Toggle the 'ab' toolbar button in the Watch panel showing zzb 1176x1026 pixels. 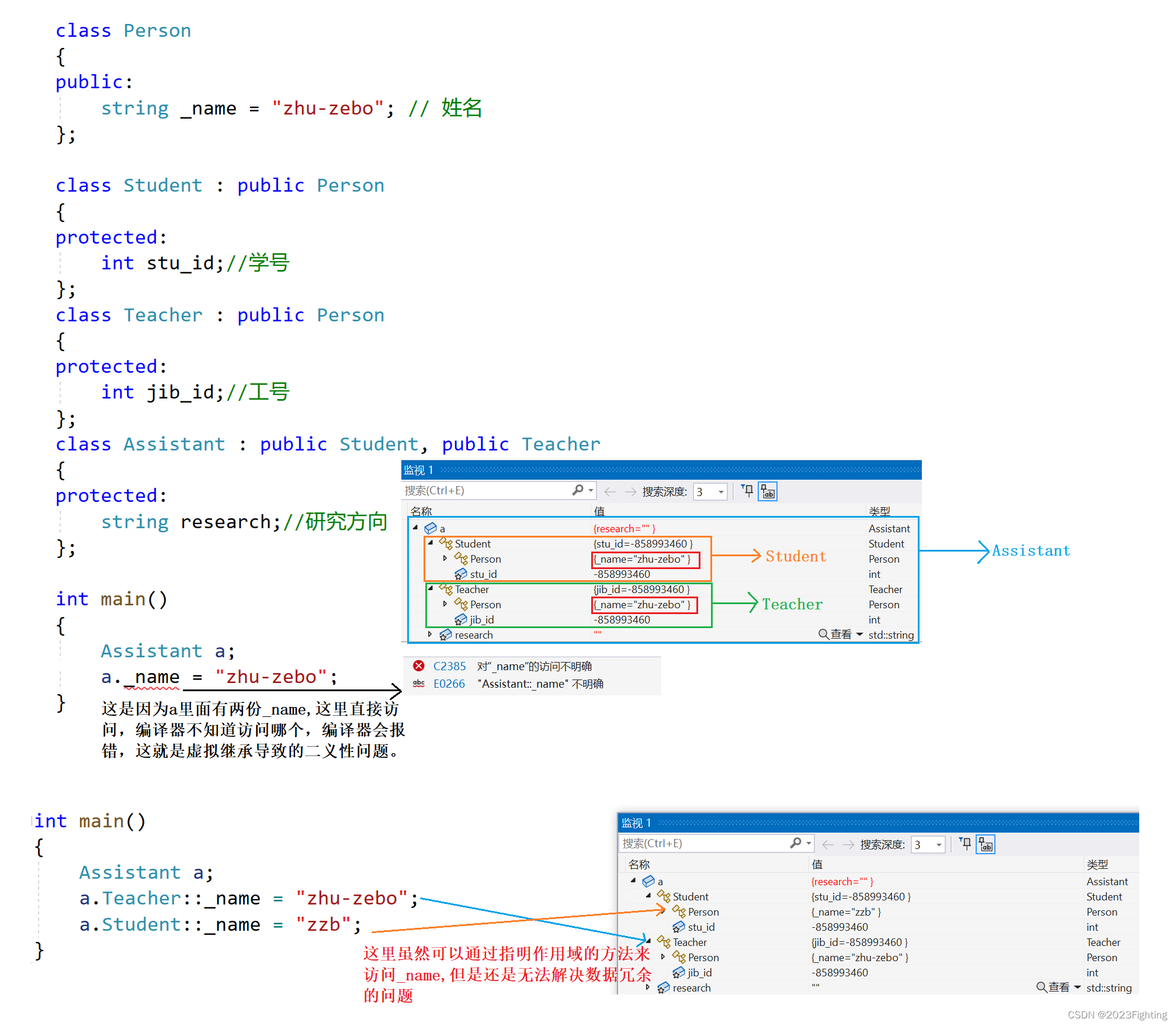(986, 845)
